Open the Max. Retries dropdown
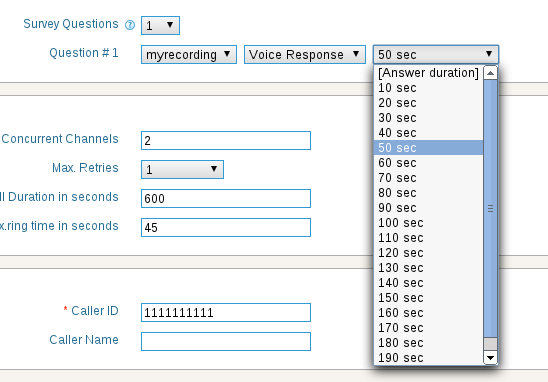The height and width of the screenshot is (382, 548). (182, 170)
